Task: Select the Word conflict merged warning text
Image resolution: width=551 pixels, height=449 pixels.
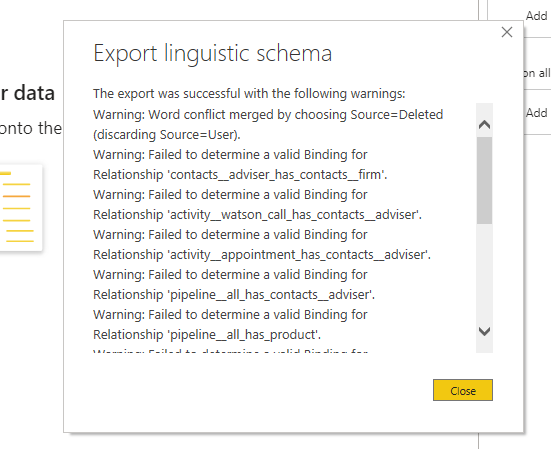Action: 268,124
